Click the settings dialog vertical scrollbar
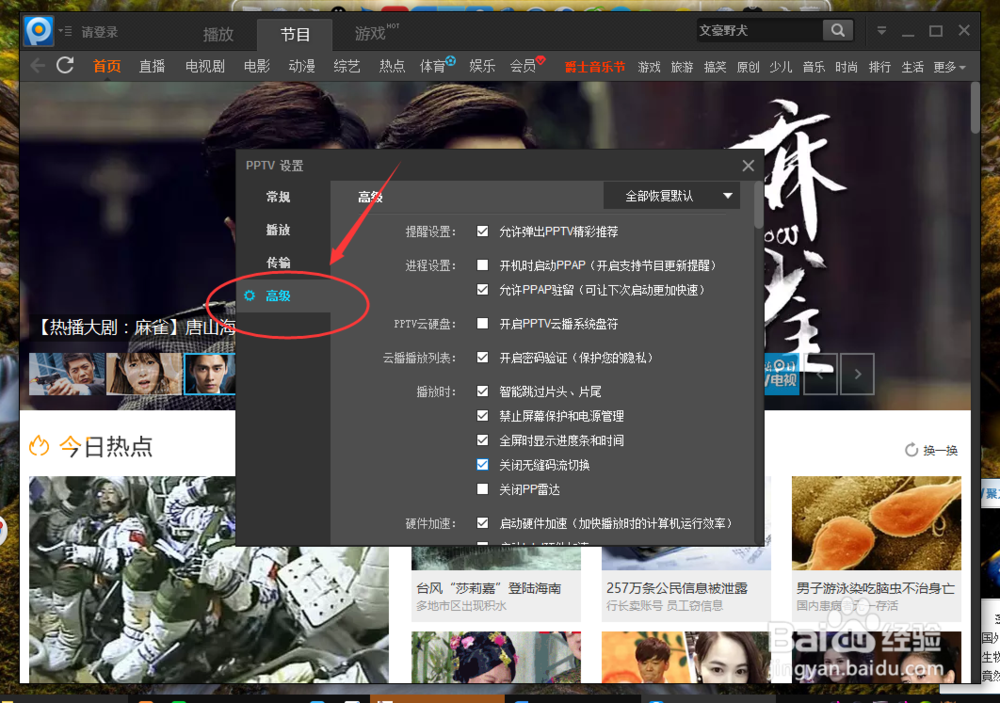 [758, 205]
